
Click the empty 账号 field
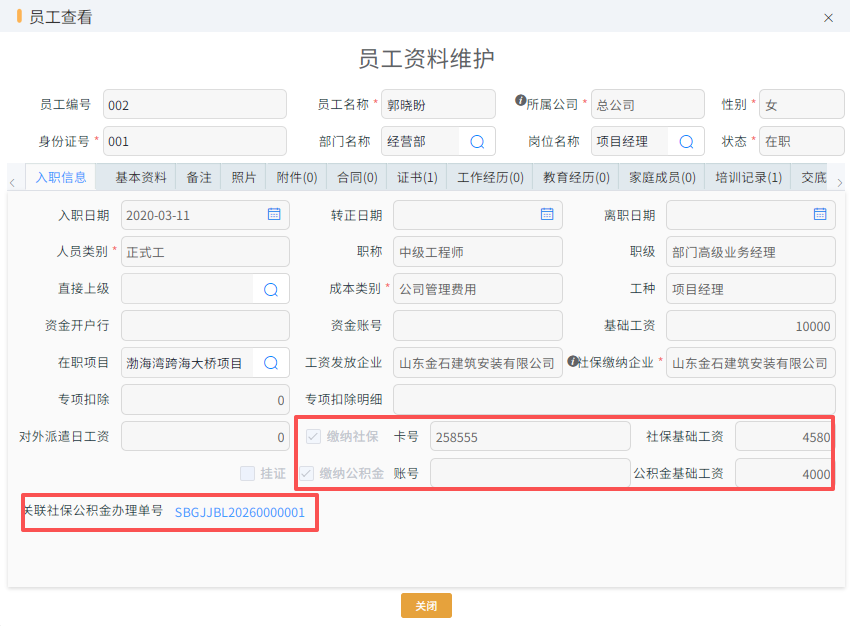click(x=530, y=473)
